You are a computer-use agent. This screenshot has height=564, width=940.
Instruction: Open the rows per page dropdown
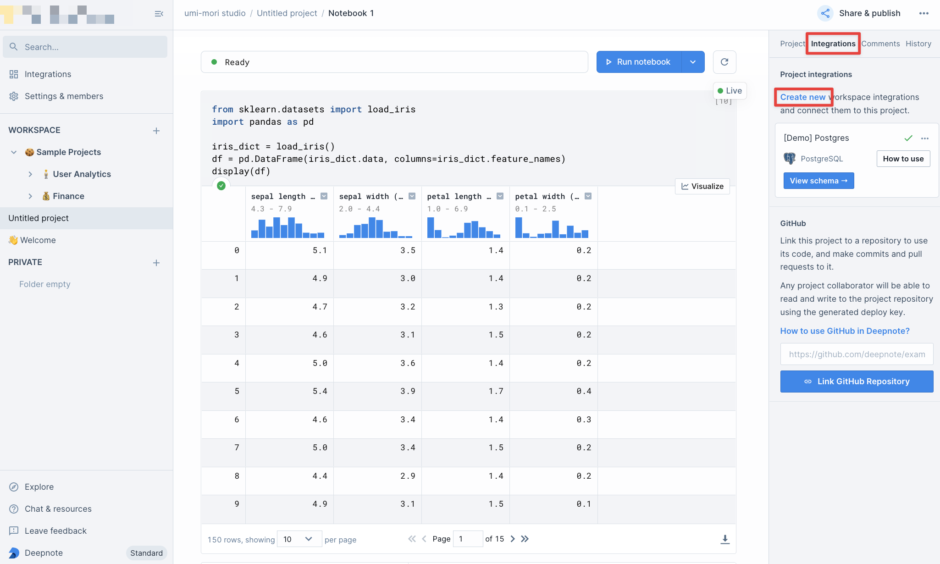pos(299,539)
